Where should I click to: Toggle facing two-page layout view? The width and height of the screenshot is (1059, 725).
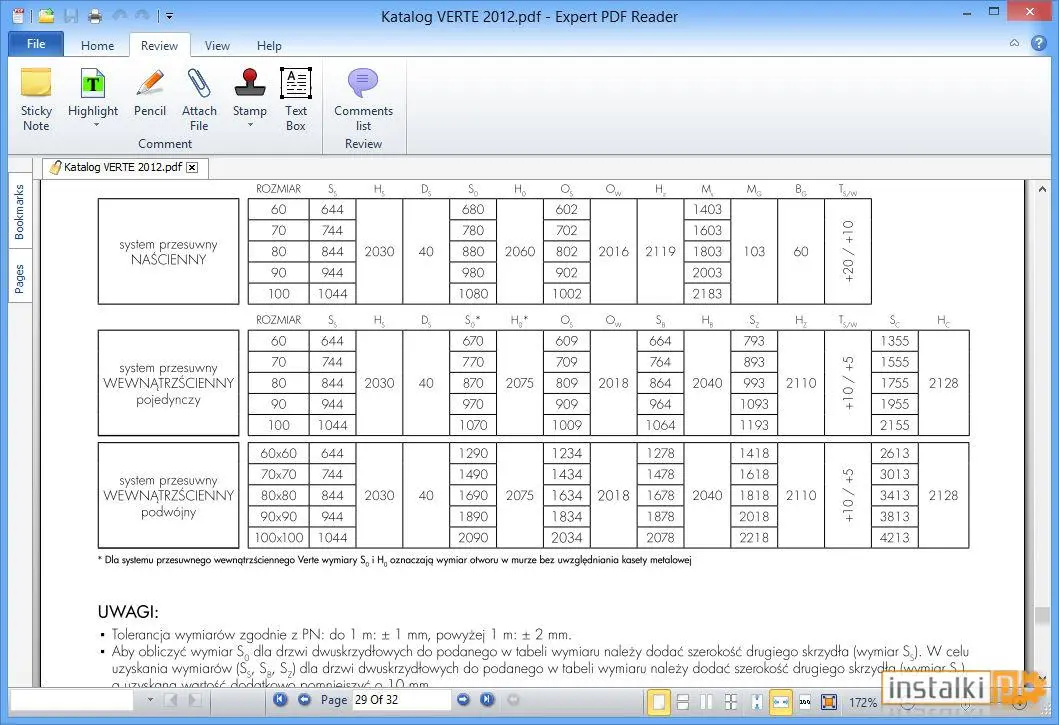(x=706, y=702)
